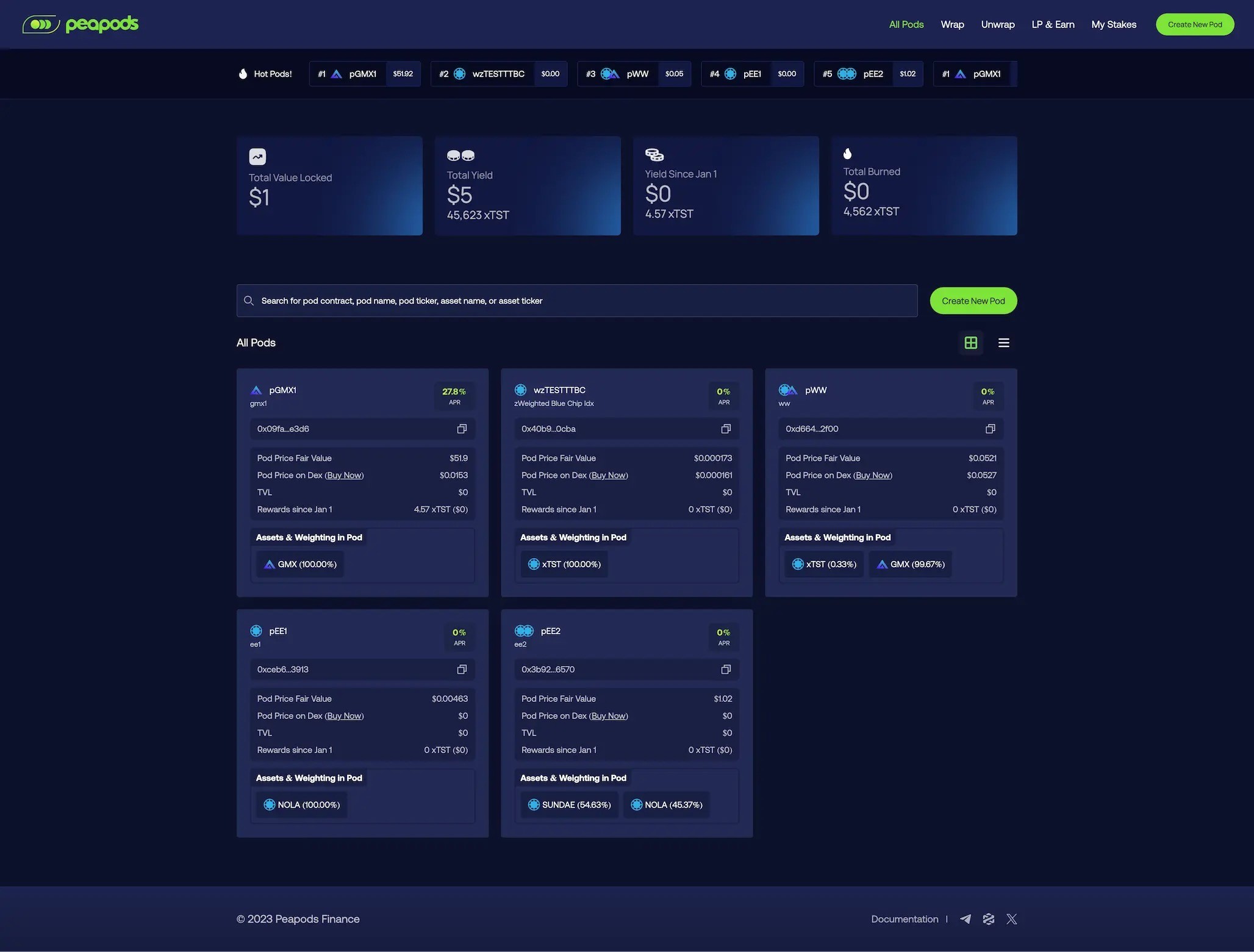
Task: Click the Peapods logo in the header
Action: click(x=81, y=24)
